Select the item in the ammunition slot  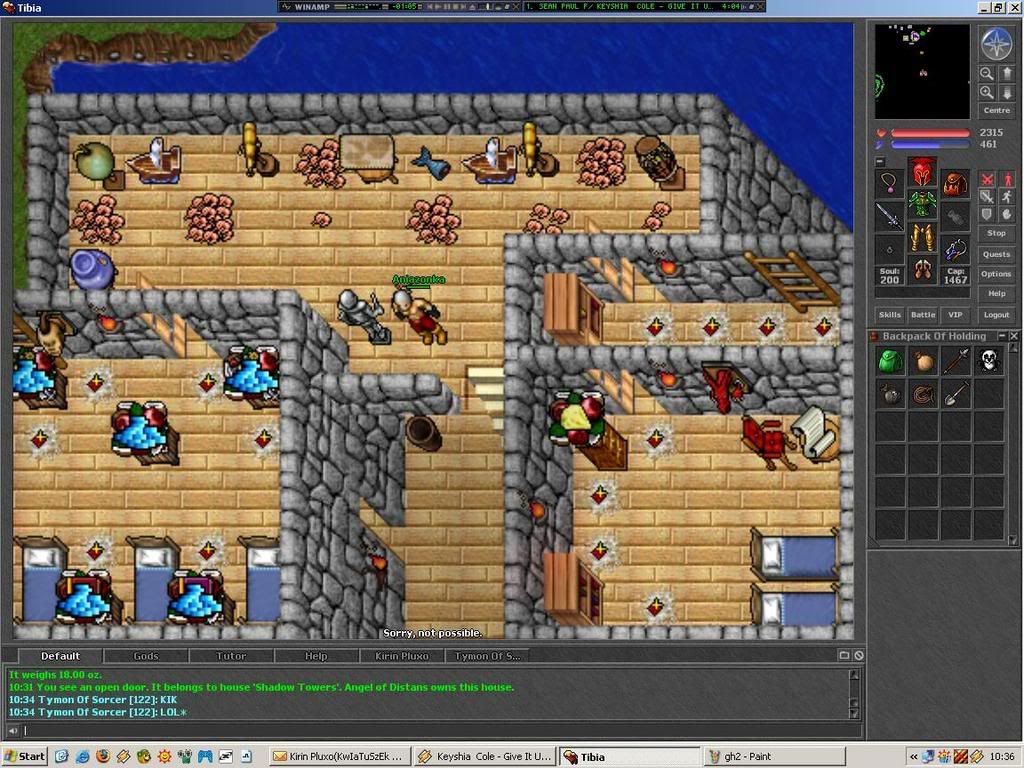(955, 249)
